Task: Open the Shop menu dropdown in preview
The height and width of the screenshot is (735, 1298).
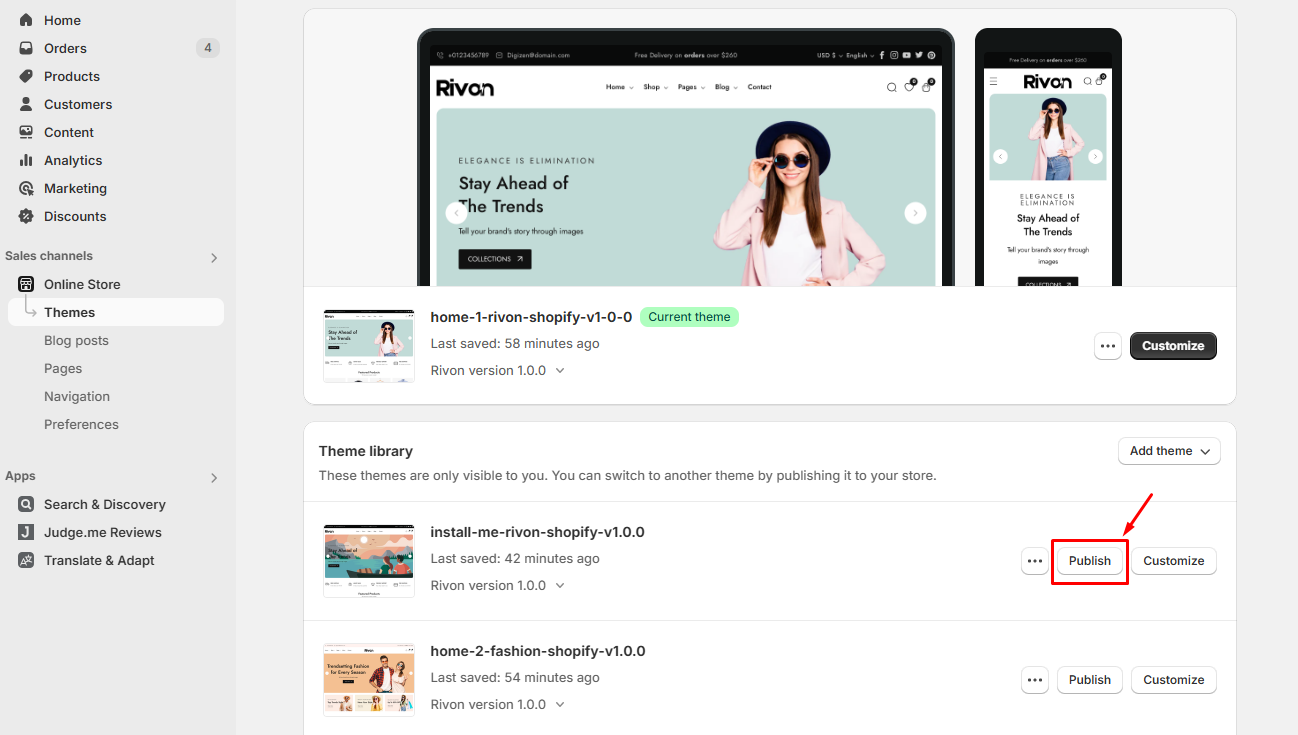Action: pyautogui.click(x=655, y=88)
